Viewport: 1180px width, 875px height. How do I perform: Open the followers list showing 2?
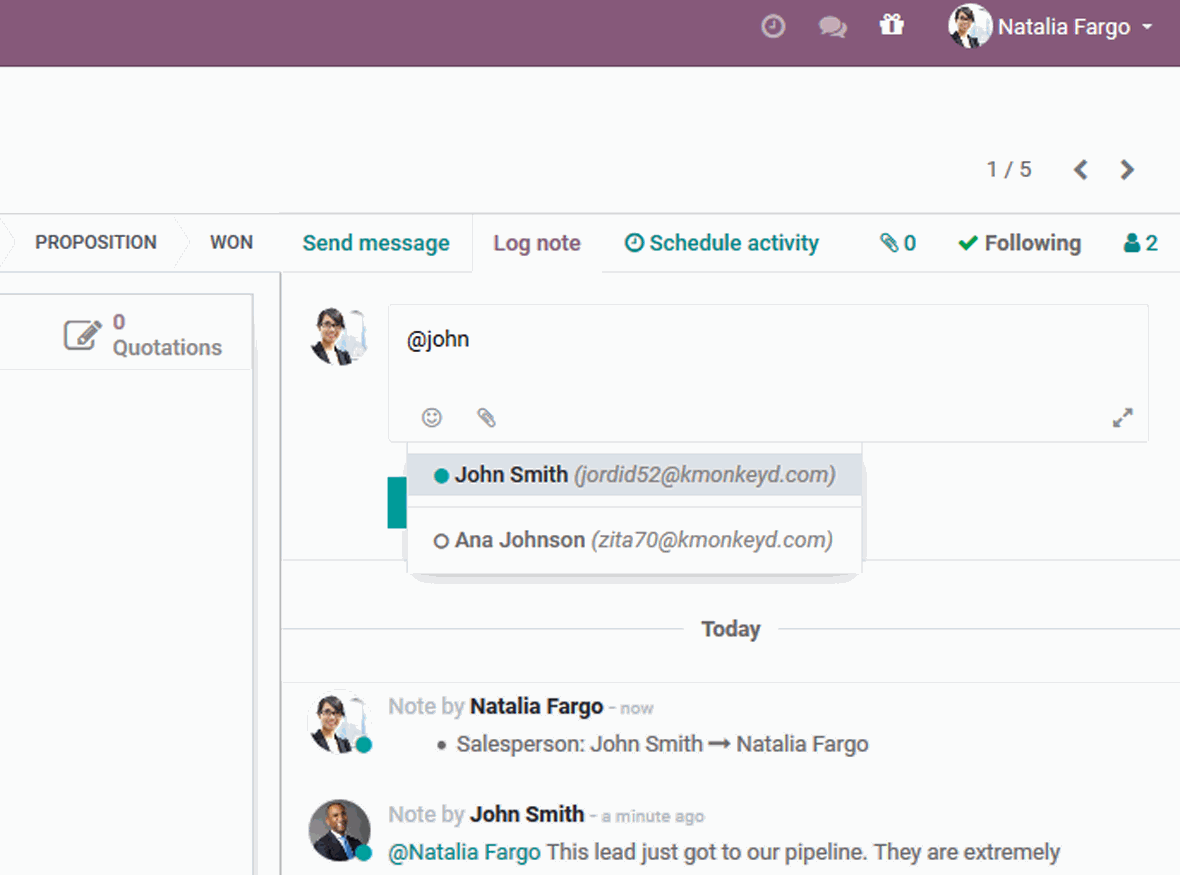click(1139, 242)
